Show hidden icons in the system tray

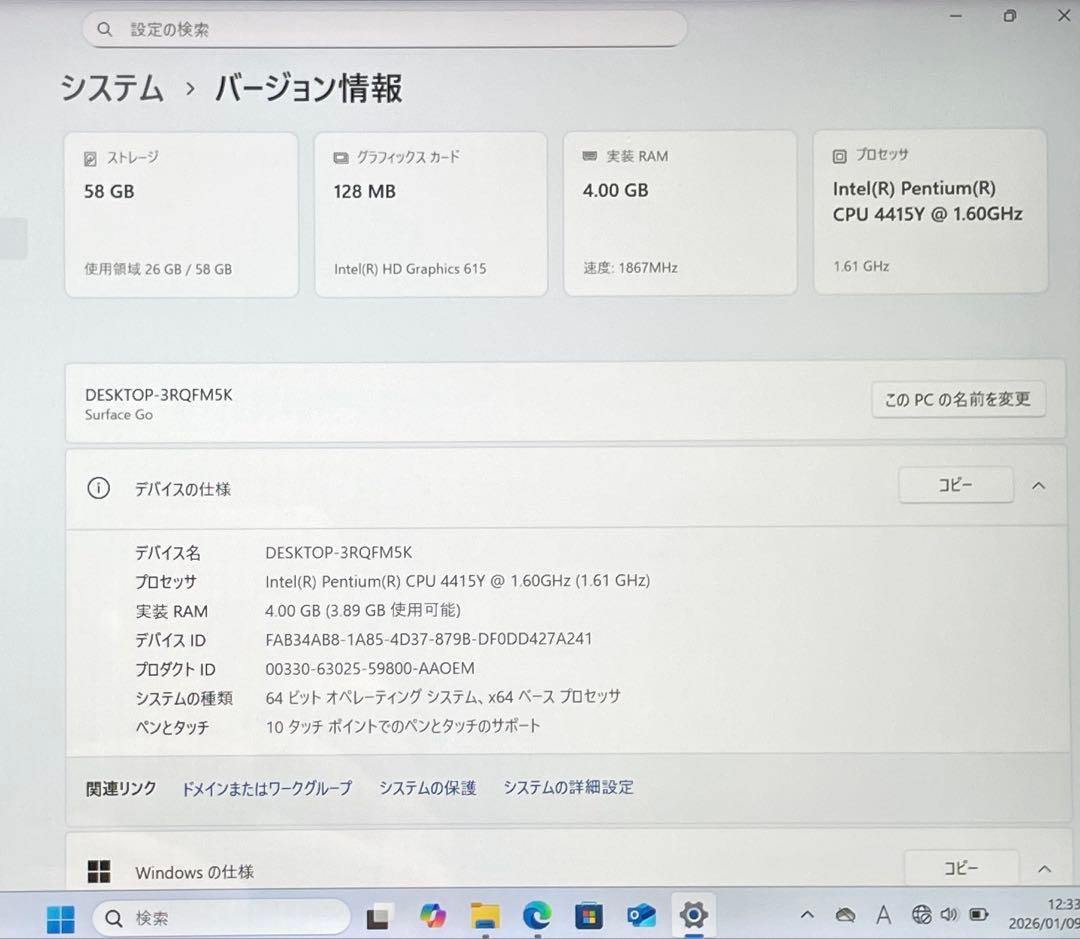[x=808, y=914]
